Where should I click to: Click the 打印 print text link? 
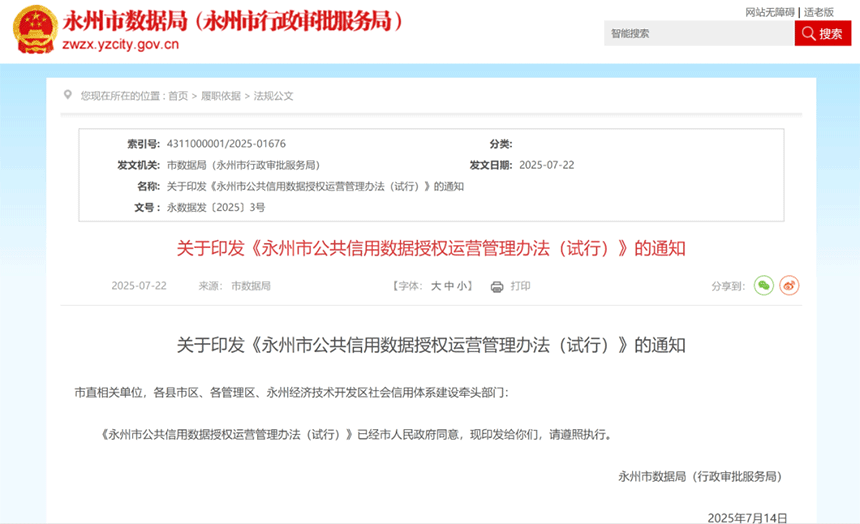tap(520, 286)
